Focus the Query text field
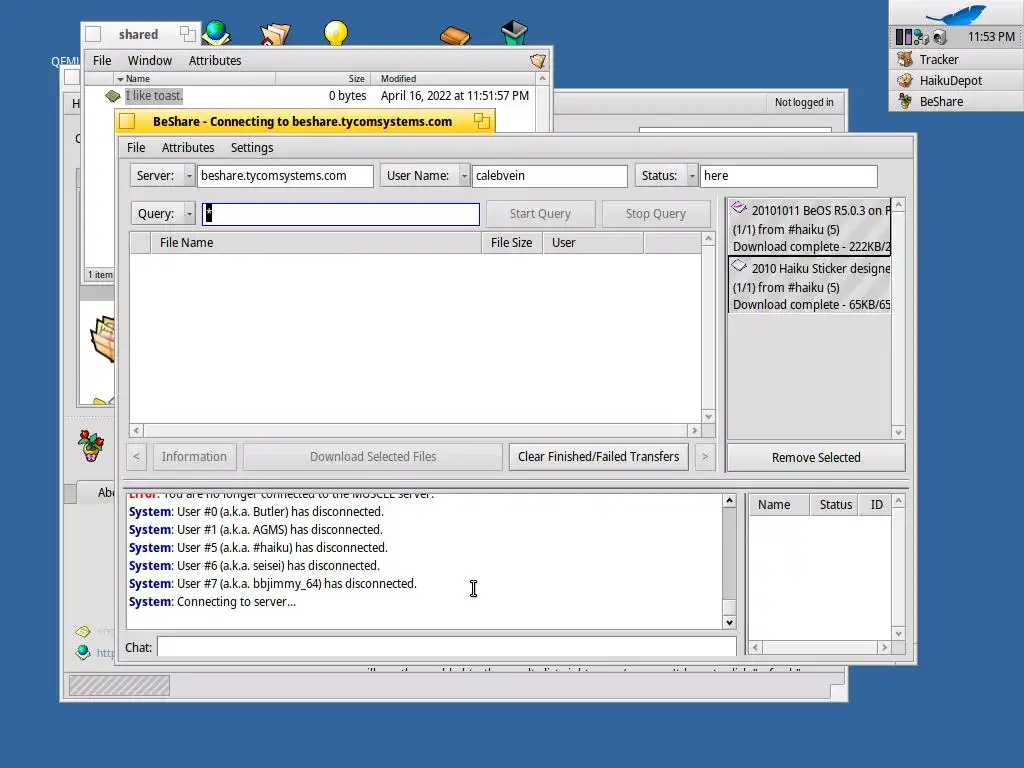The height and width of the screenshot is (768, 1024). click(x=341, y=214)
